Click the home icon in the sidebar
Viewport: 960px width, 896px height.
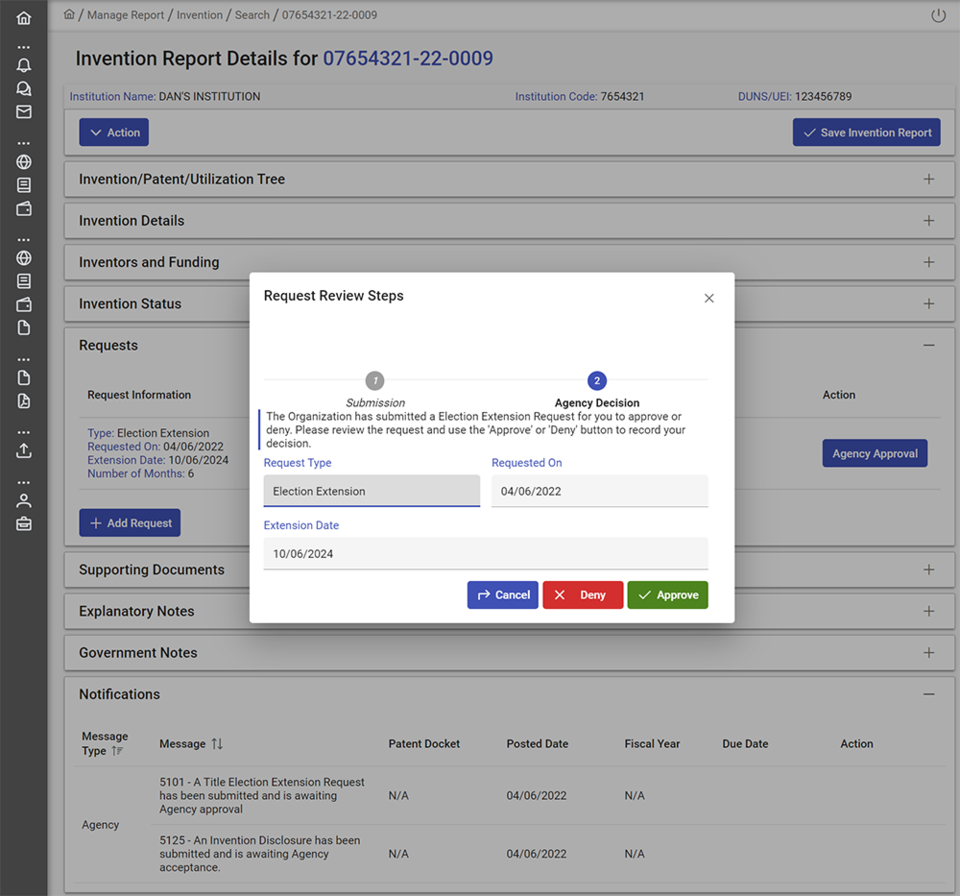24,18
